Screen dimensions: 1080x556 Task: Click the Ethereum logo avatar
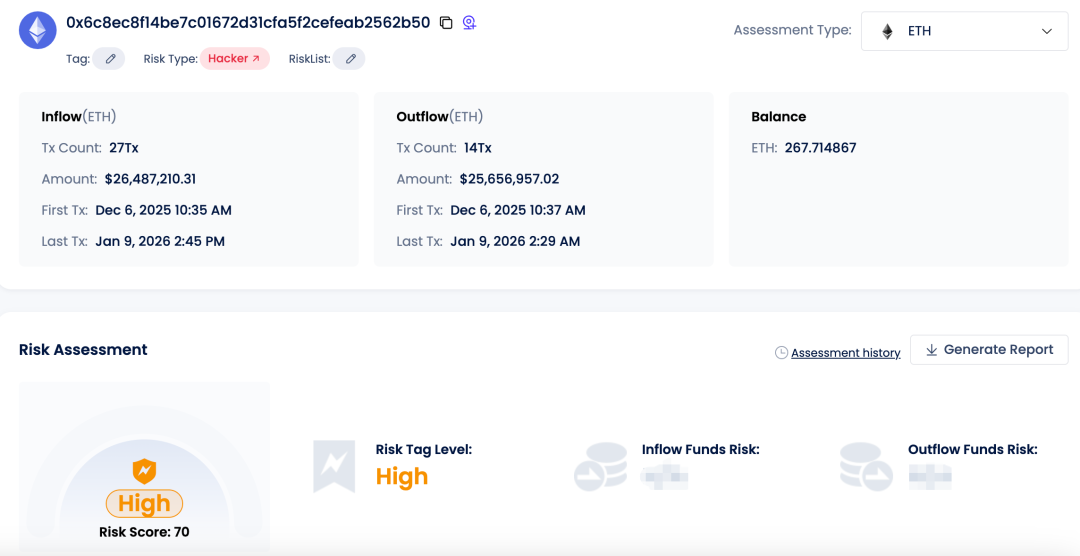(x=38, y=30)
